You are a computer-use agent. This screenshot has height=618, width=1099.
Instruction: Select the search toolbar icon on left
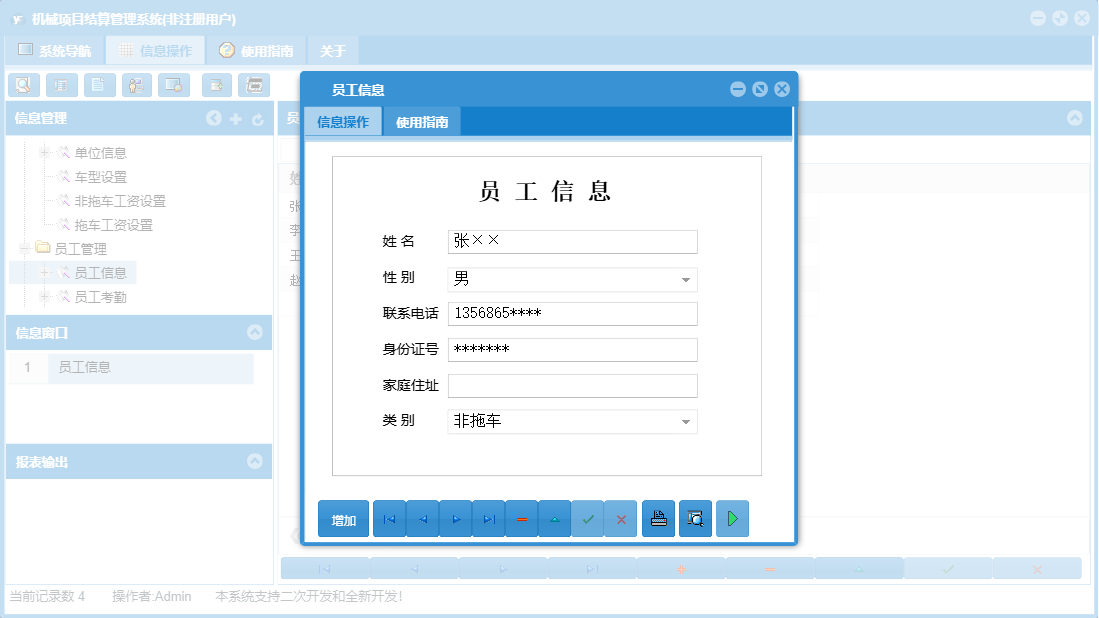click(23, 85)
